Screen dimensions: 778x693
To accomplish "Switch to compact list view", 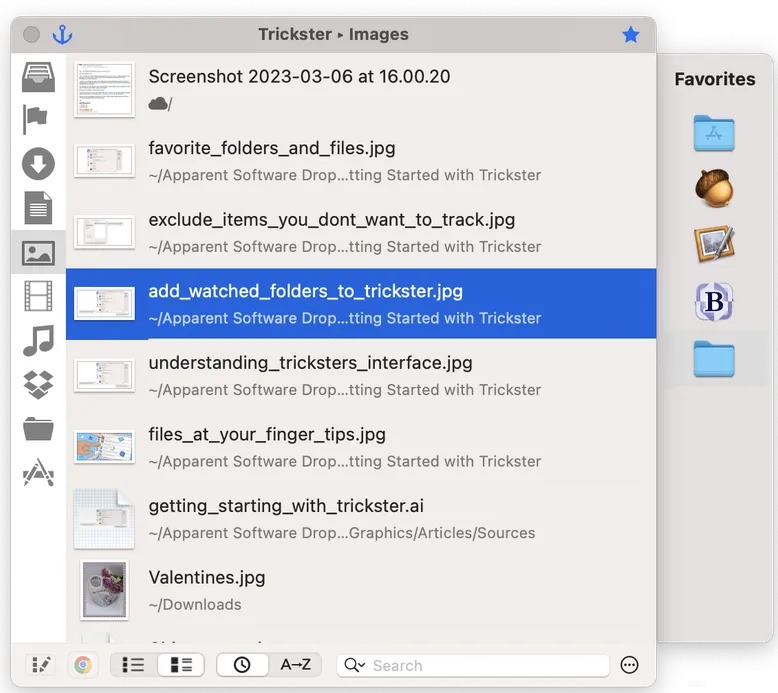I will coord(133,665).
